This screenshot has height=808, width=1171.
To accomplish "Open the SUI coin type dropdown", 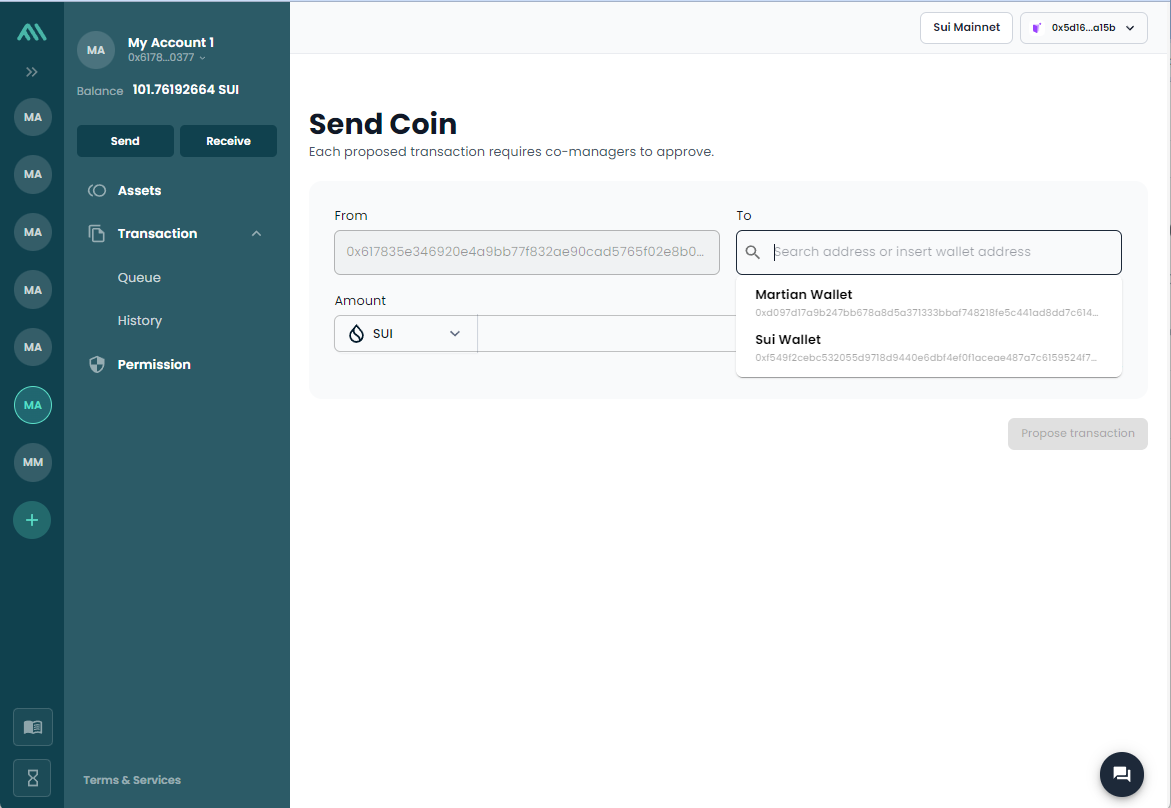I will pyautogui.click(x=406, y=334).
